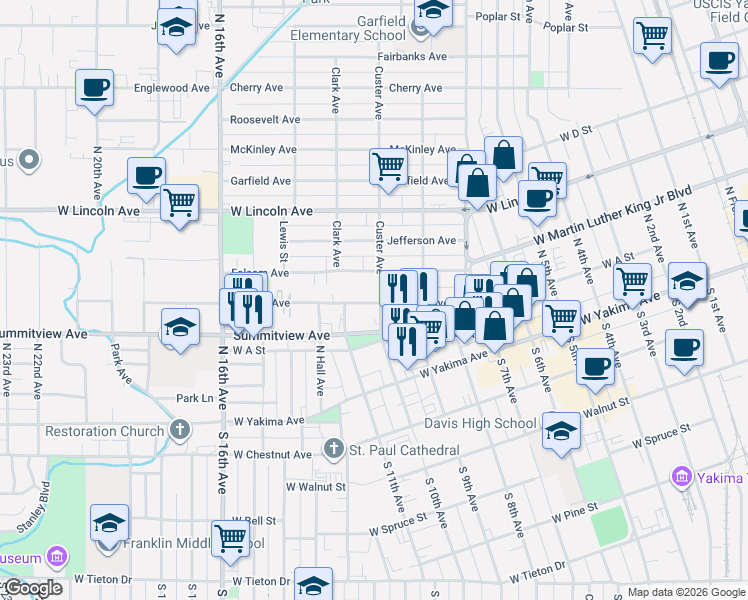Image resolution: width=748 pixels, height=600 pixels.
Task: Click the shopping bag marker near S 7th Ave
Action: [x=494, y=328]
